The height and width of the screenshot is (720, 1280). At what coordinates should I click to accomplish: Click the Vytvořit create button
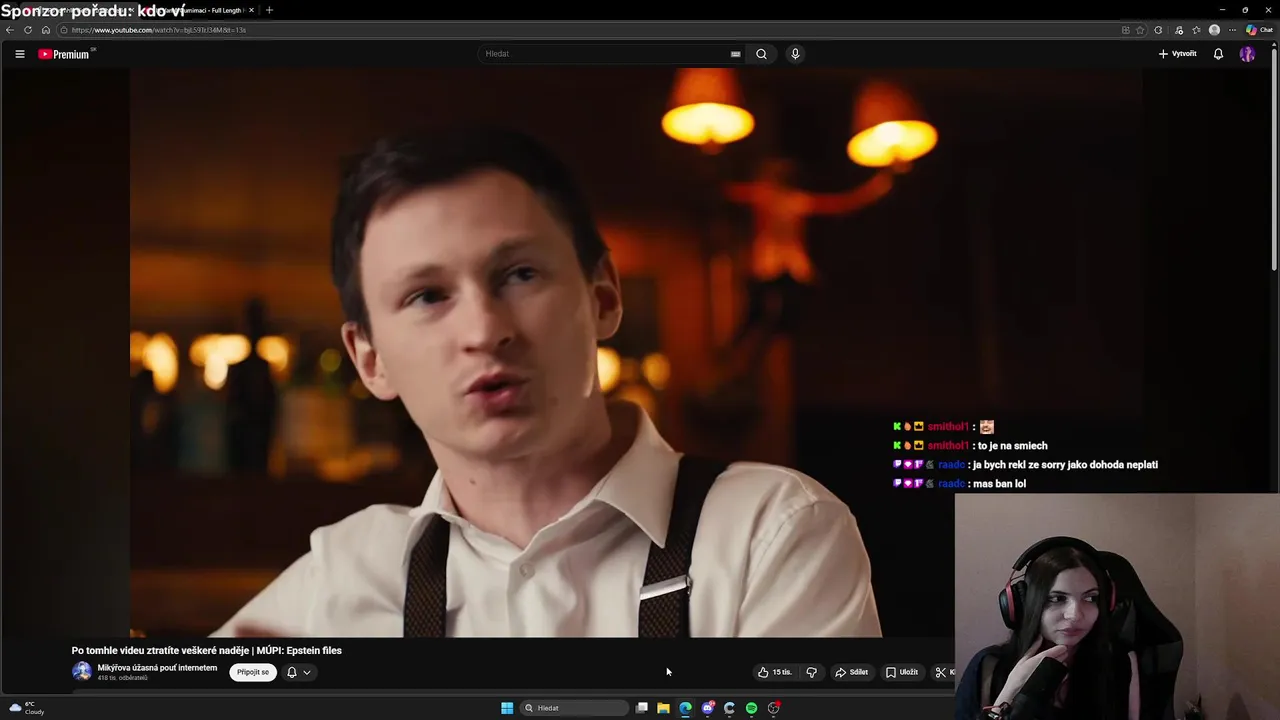[1177, 54]
